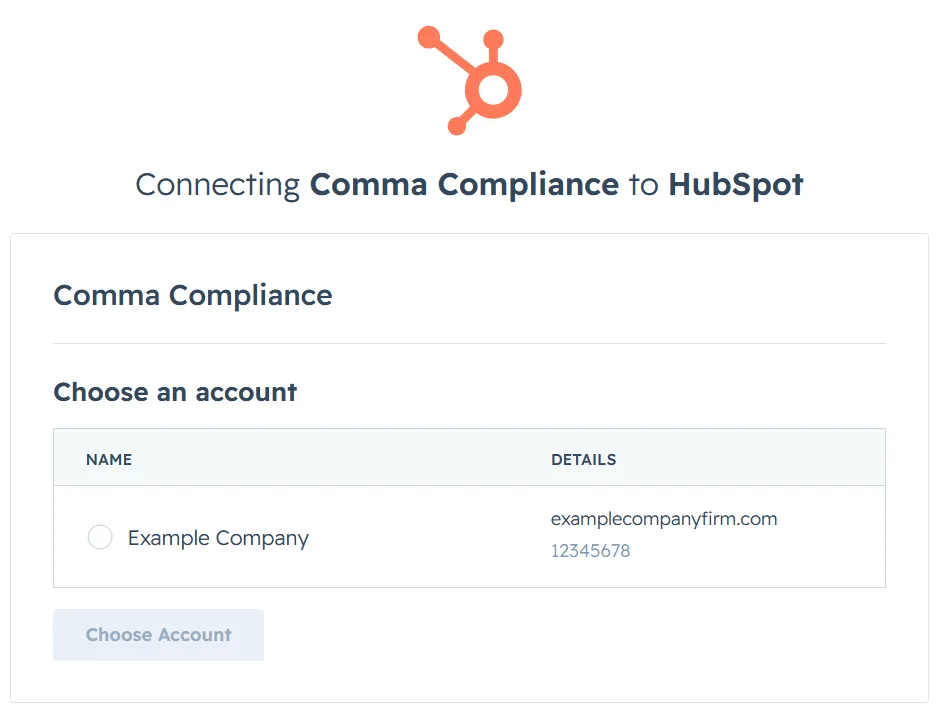This screenshot has width=941, height=715.
Task: Click the Choose an account heading
Action: point(175,392)
